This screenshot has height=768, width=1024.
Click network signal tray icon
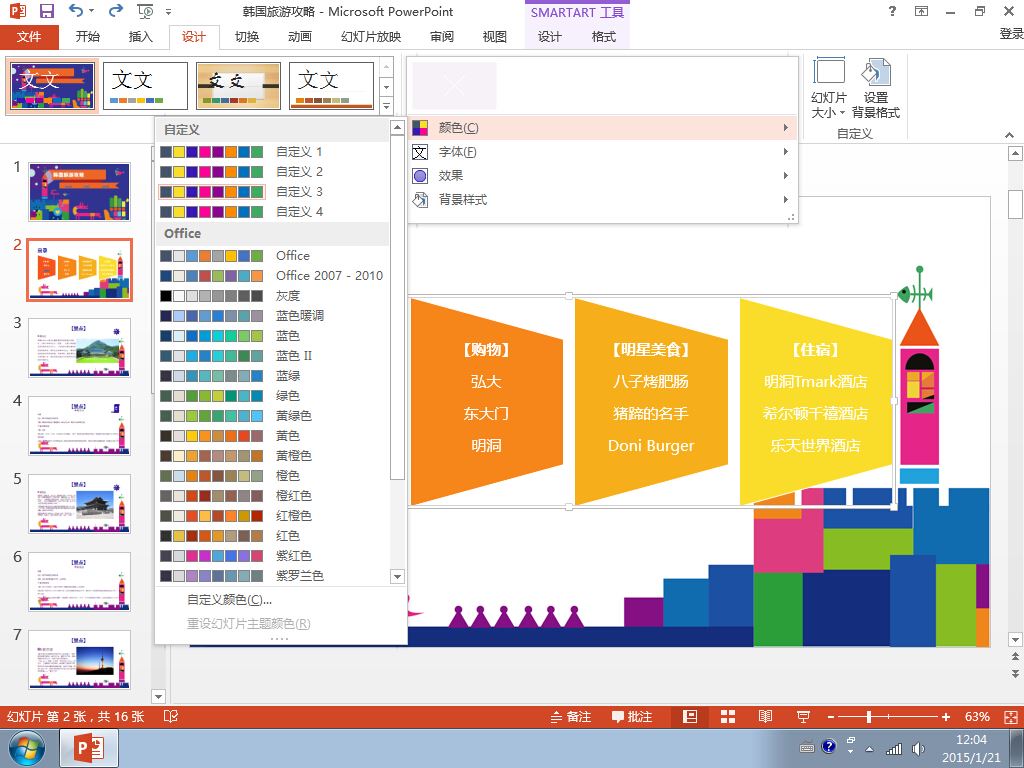[x=894, y=749]
